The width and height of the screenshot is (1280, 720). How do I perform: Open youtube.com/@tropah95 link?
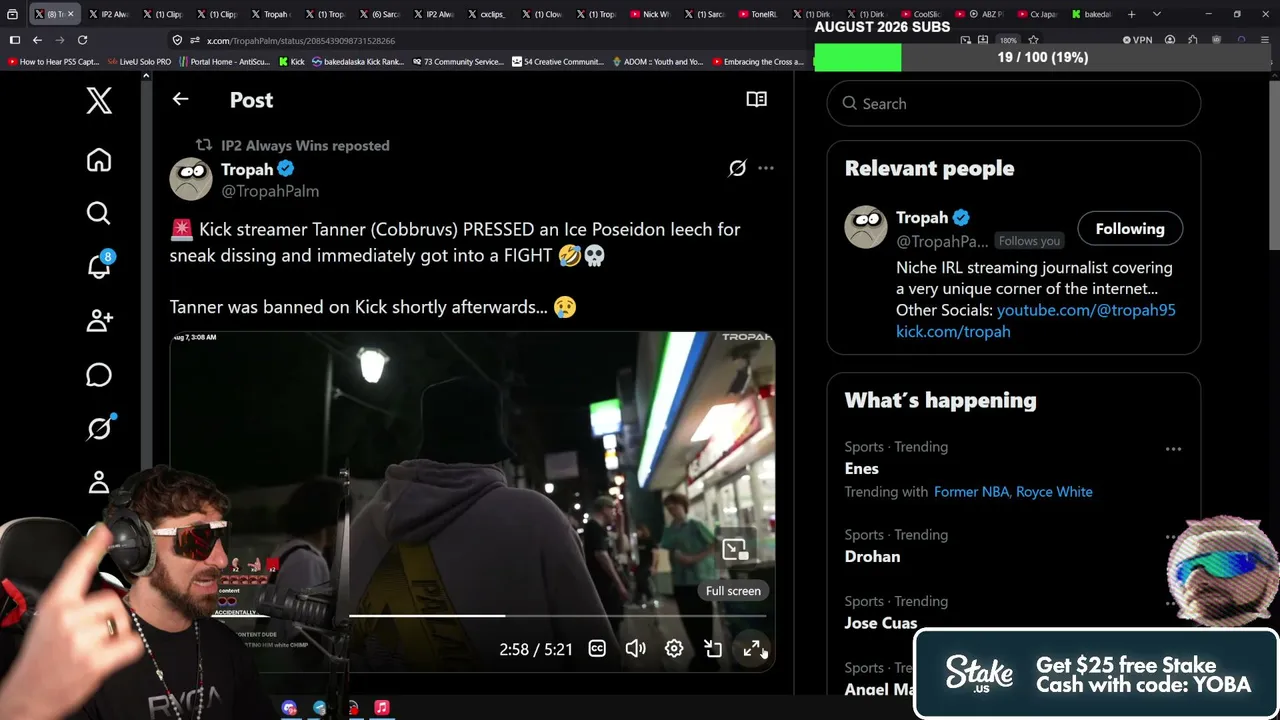point(1086,310)
